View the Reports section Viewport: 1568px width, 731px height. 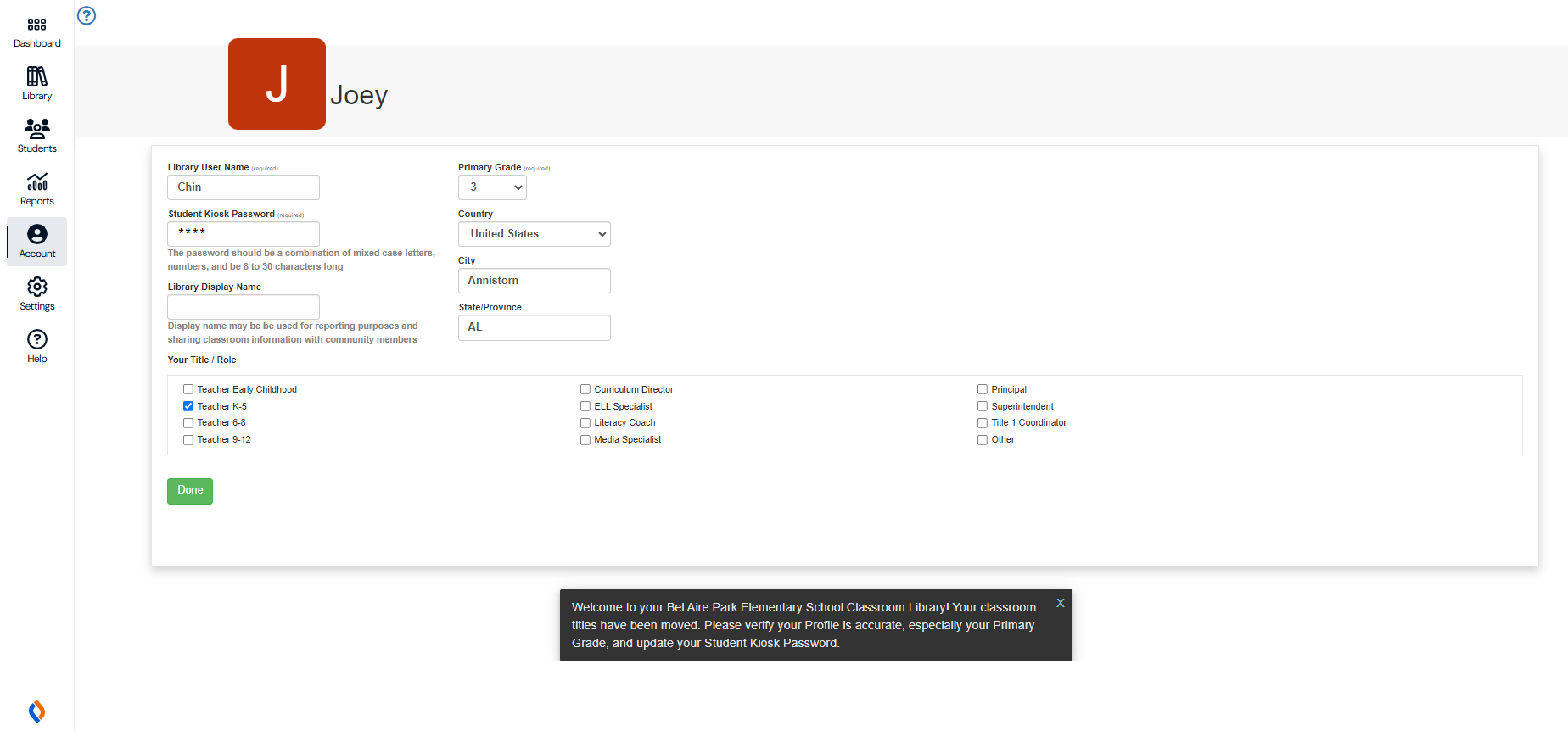(36, 189)
